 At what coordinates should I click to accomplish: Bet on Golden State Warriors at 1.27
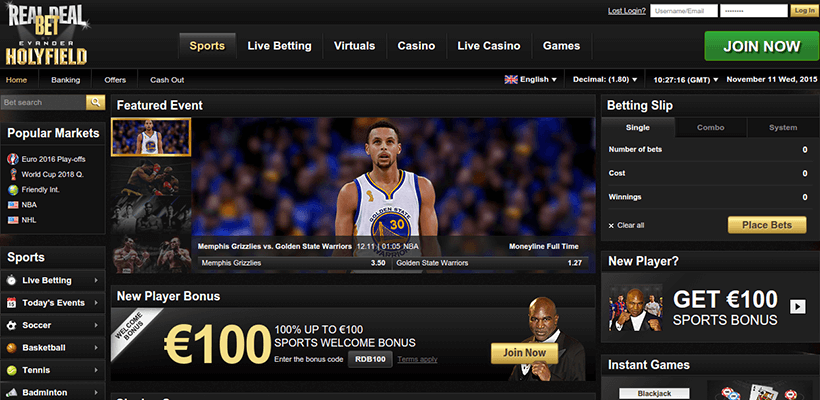[490, 263]
